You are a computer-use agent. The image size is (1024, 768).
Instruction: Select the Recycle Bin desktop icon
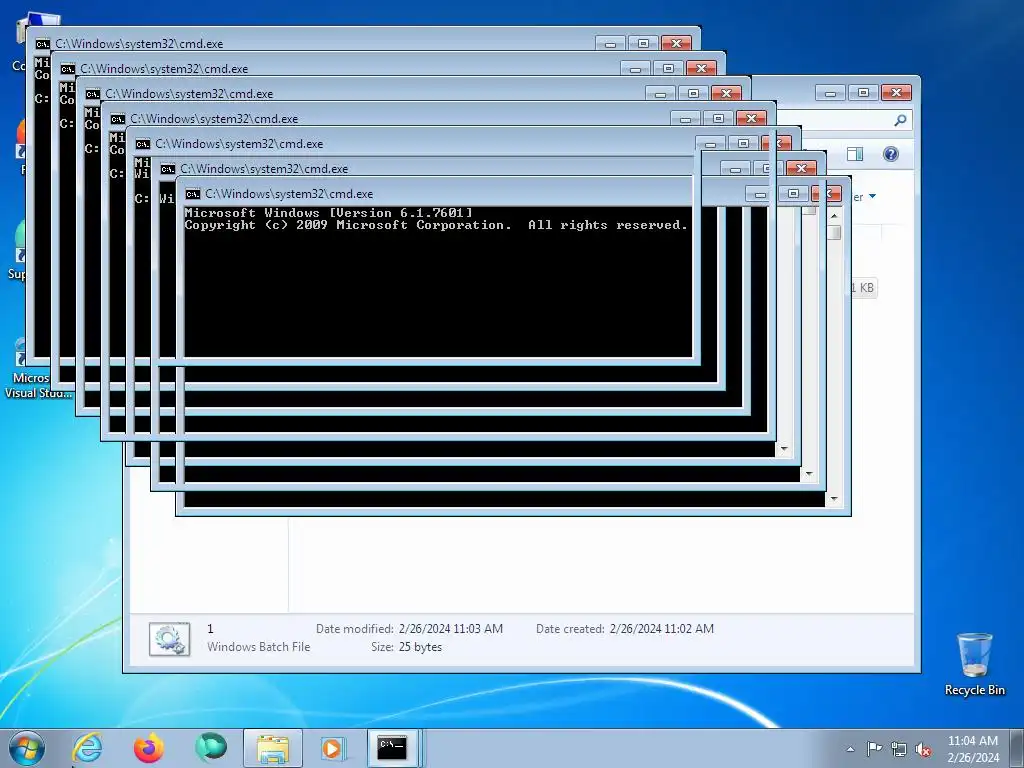pos(974,664)
